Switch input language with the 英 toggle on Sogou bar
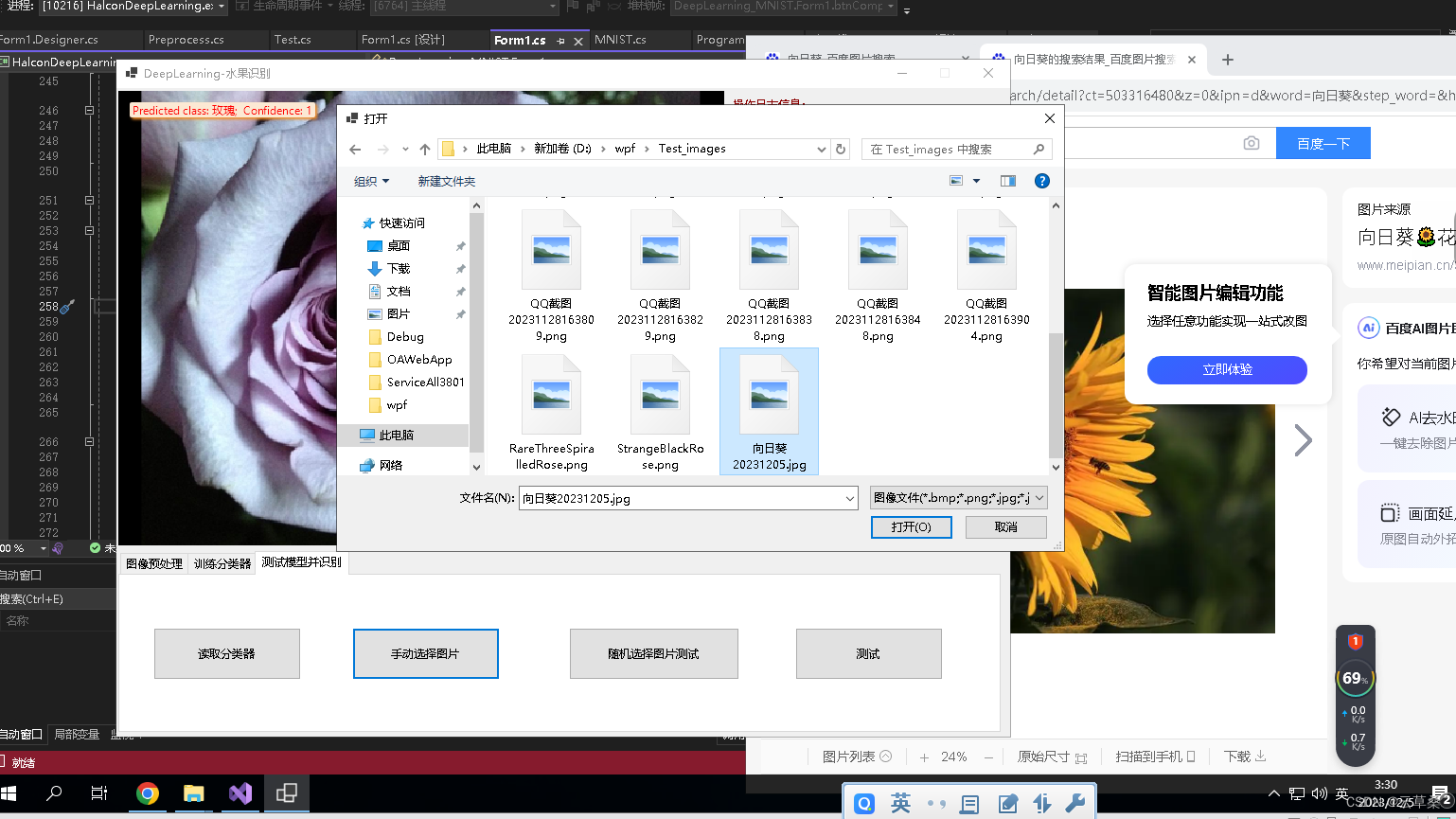The height and width of the screenshot is (819, 1456). 899,802
